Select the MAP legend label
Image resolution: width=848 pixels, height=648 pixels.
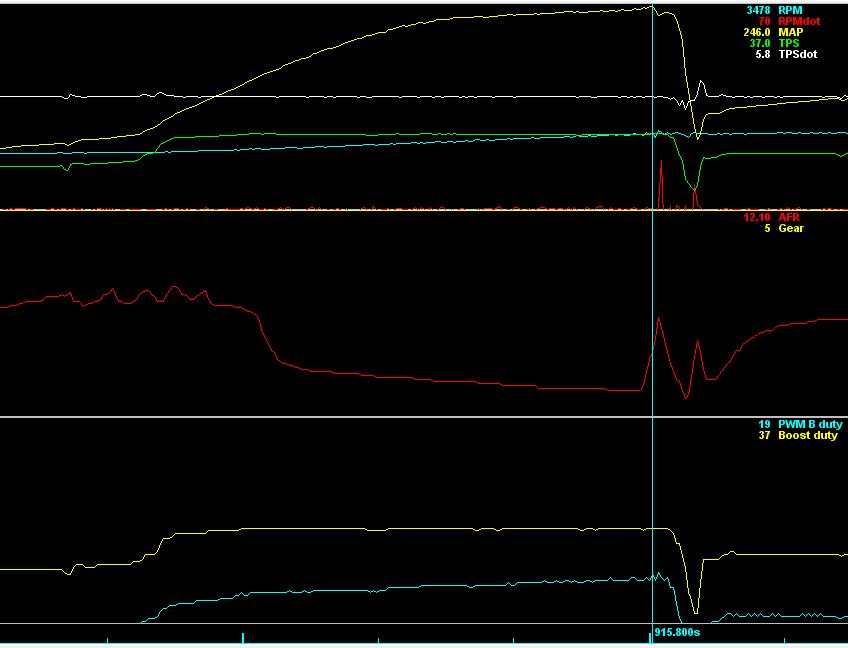[x=790, y=32]
